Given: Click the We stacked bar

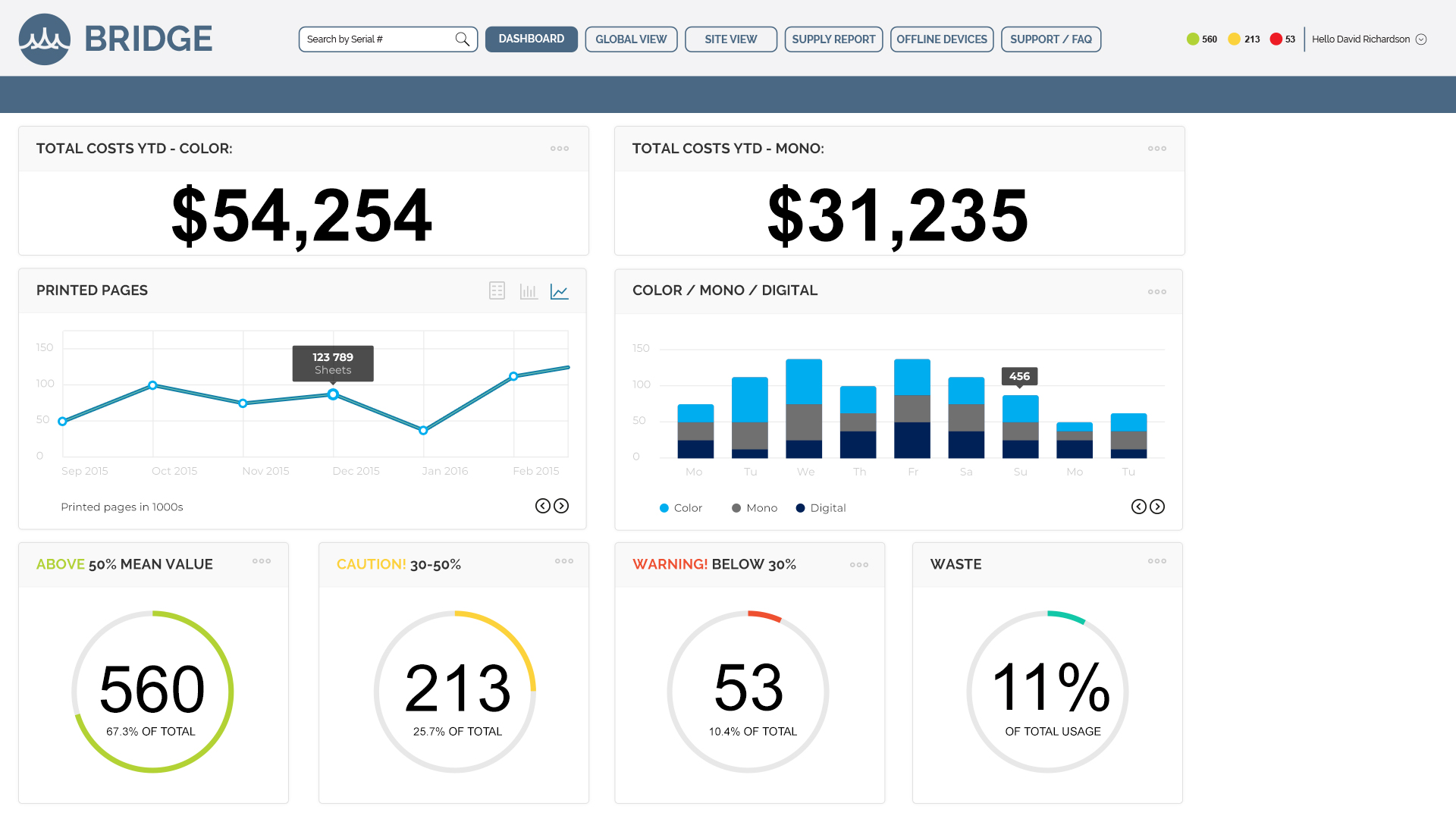Looking at the screenshot, I should point(804,409).
